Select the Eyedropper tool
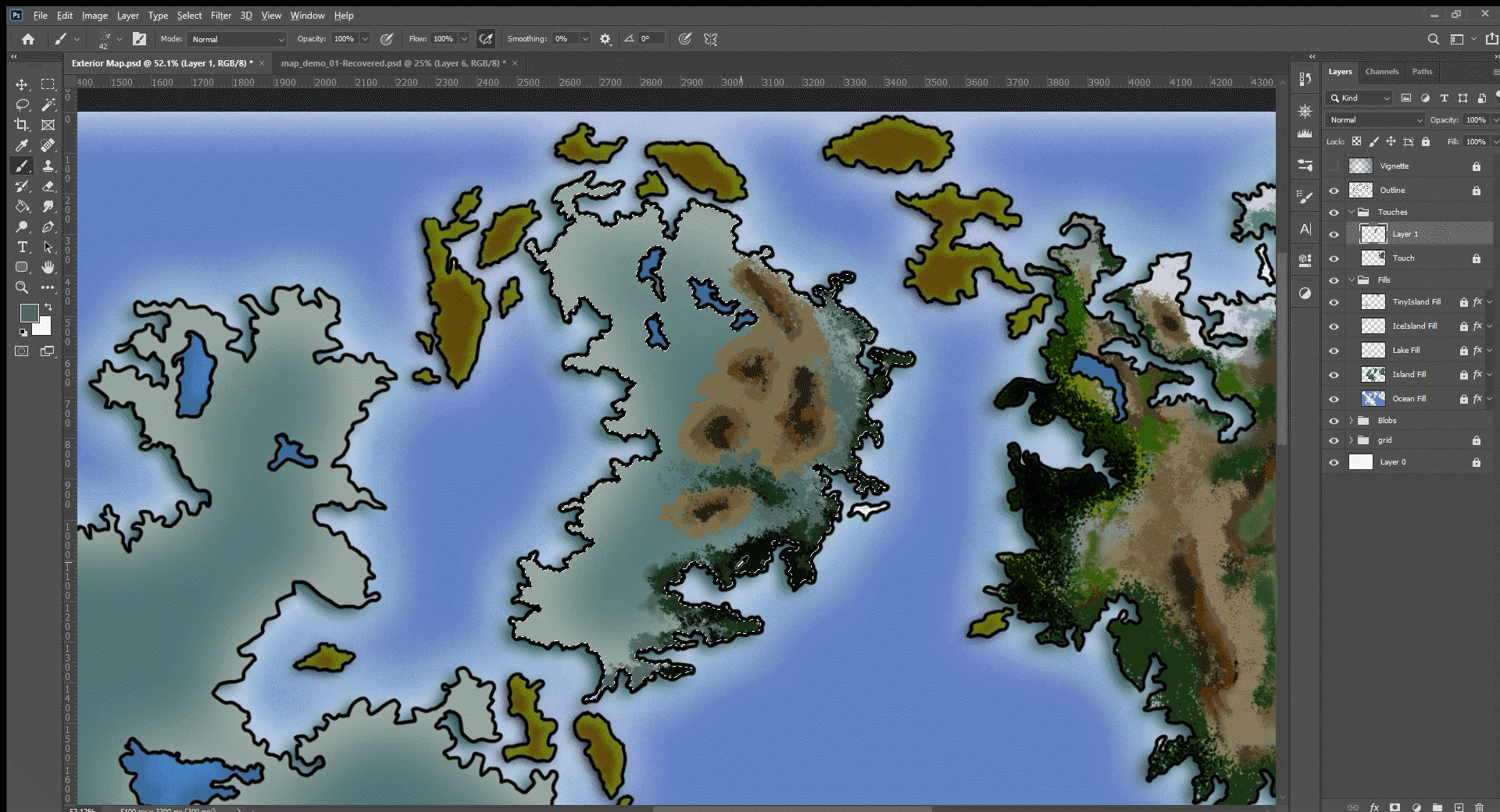 [23, 145]
